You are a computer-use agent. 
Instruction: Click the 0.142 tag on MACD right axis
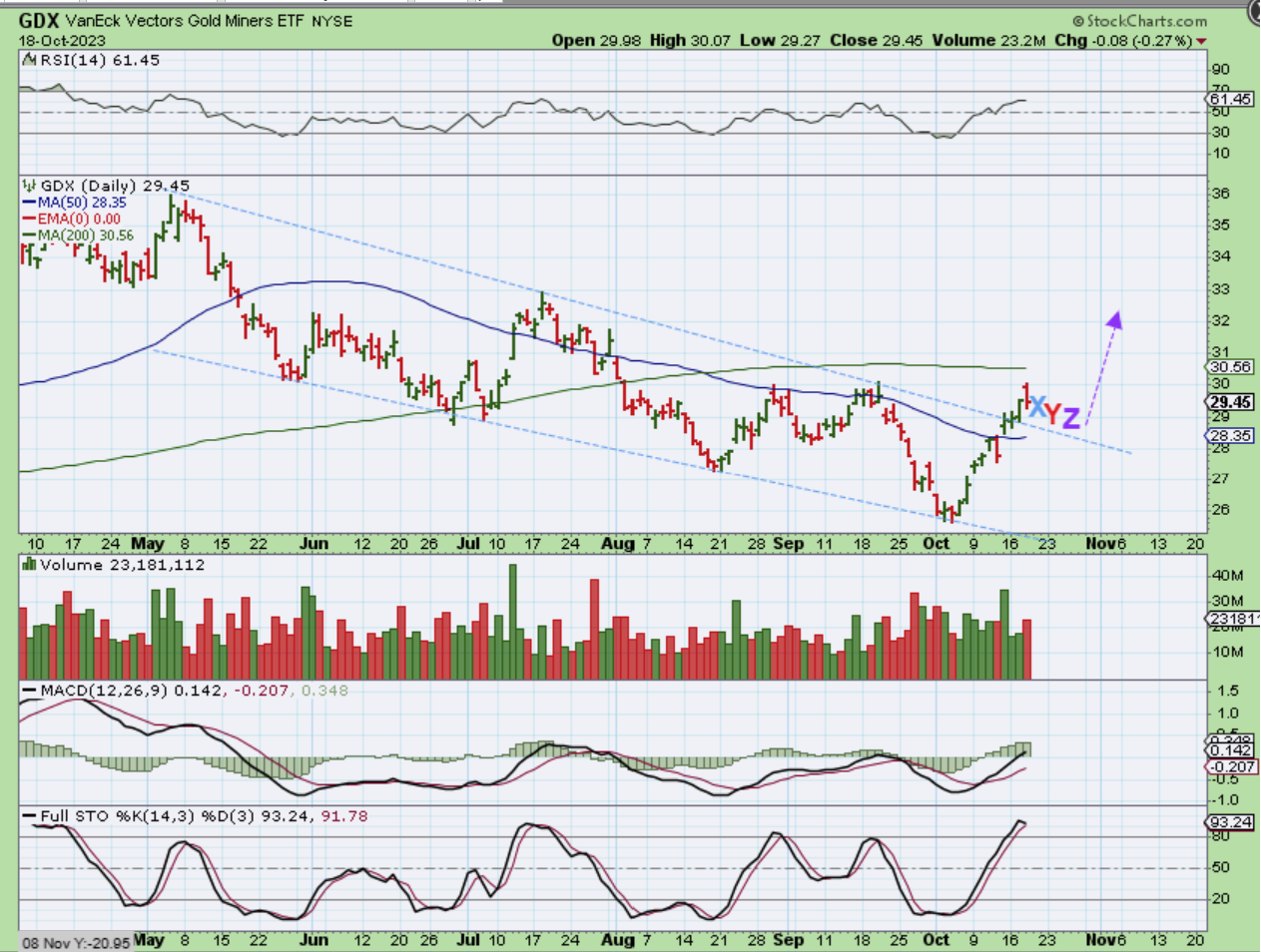click(x=1230, y=750)
